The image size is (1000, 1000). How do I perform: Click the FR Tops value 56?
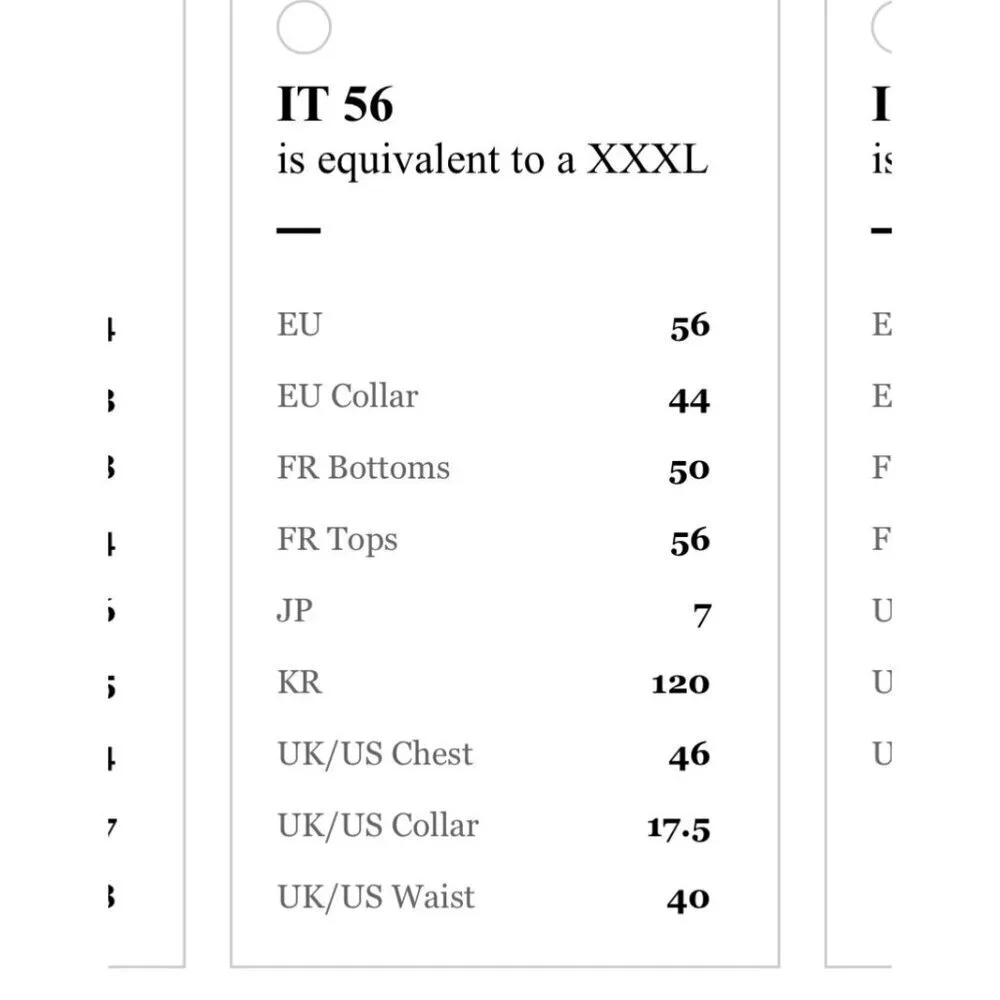click(x=690, y=541)
